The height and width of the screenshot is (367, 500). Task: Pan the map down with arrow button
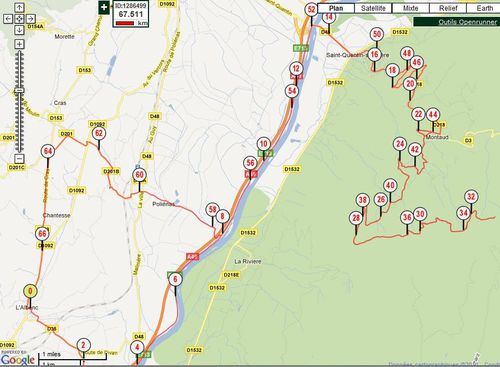tap(19, 30)
